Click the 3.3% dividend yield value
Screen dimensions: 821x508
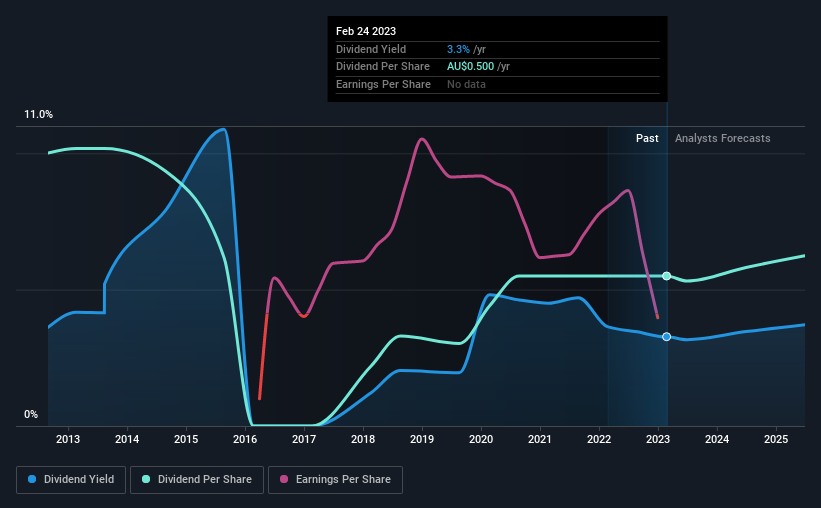tap(458, 49)
